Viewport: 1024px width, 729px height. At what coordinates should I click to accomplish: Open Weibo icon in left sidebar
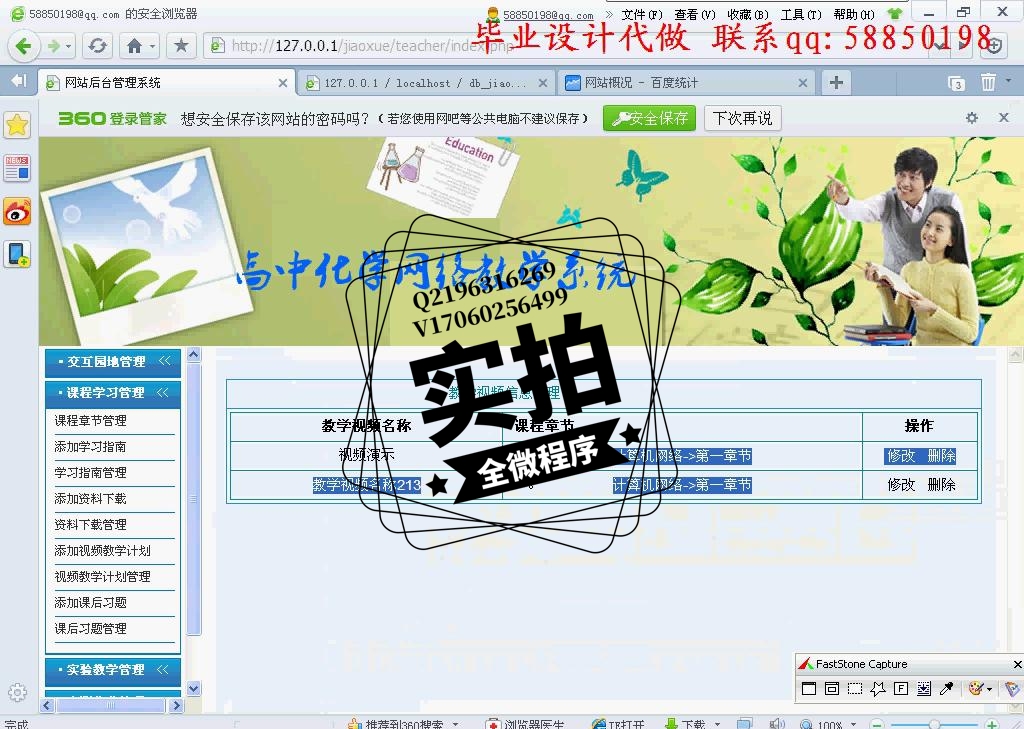(x=17, y=212)
